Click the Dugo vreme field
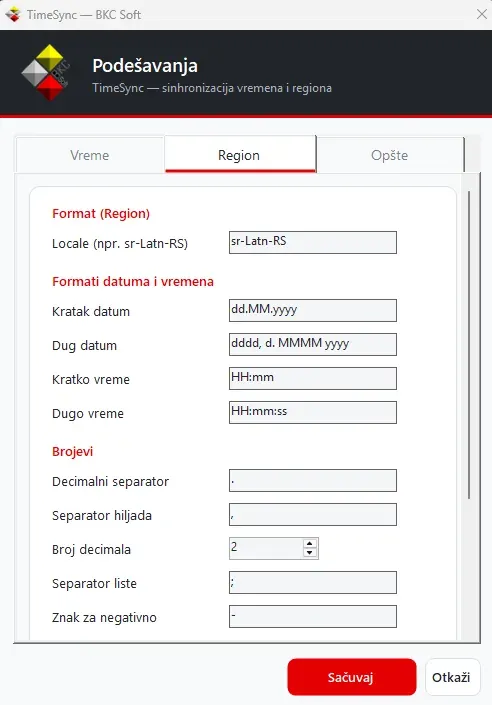Image resolution: width=492 pixels, height=705 pixels. pos(313,412)
